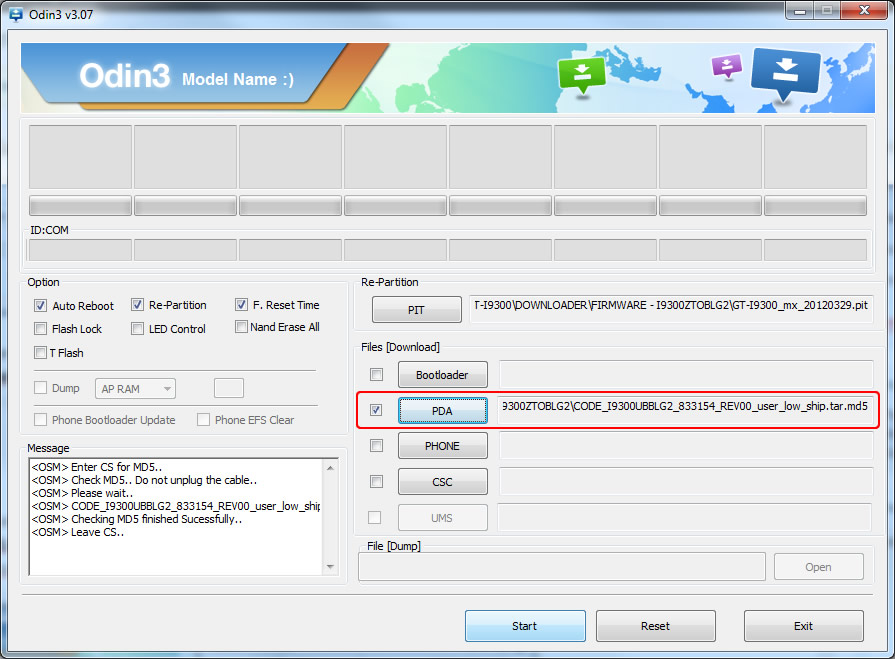This screenshot has width=895, height=659.
Task: Click the 'Please wait..' log line
Action: click(83, 493)
